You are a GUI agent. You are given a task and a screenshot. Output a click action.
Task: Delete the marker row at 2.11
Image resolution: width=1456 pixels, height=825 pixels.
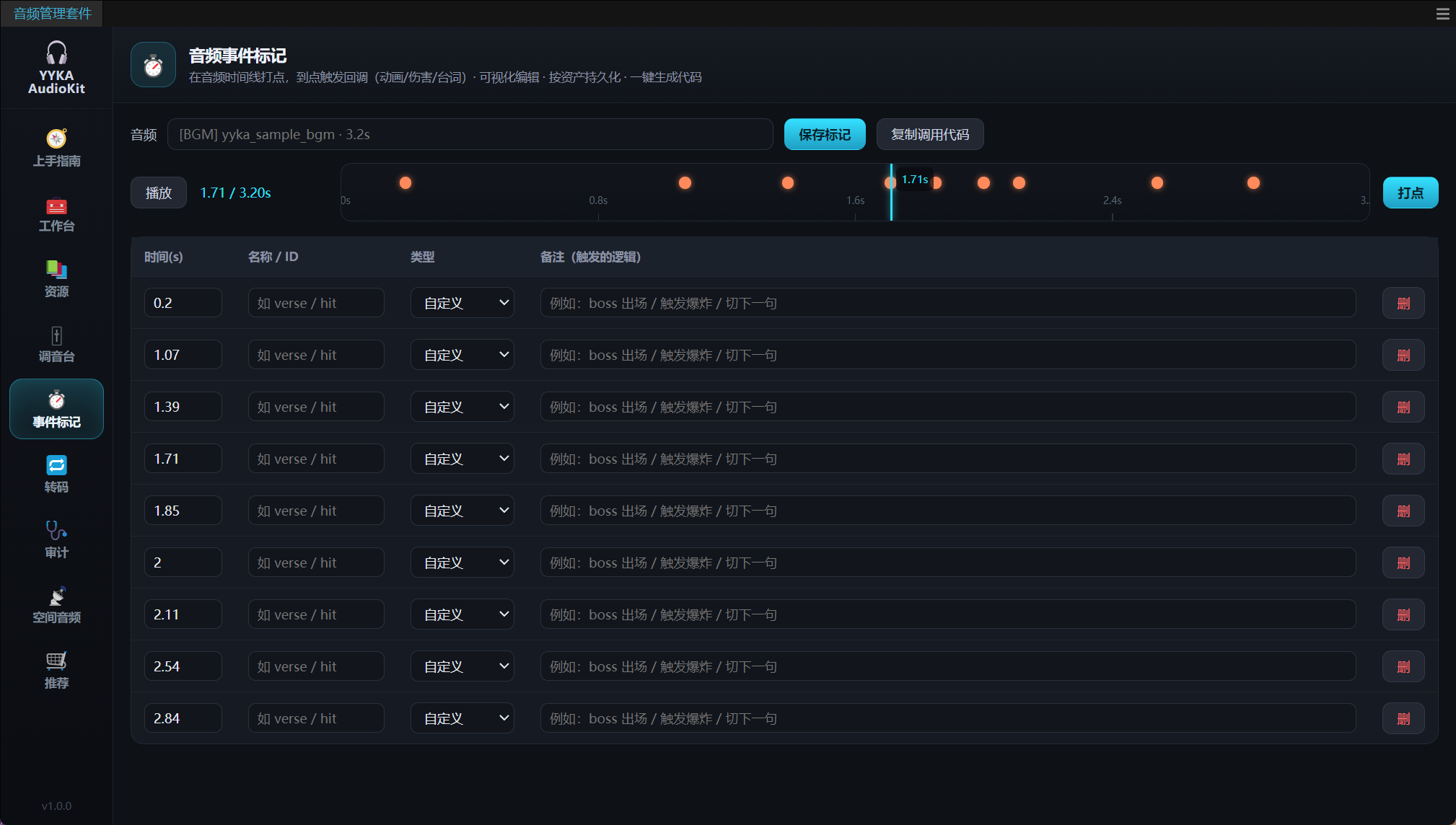[x=1403, y=614]
